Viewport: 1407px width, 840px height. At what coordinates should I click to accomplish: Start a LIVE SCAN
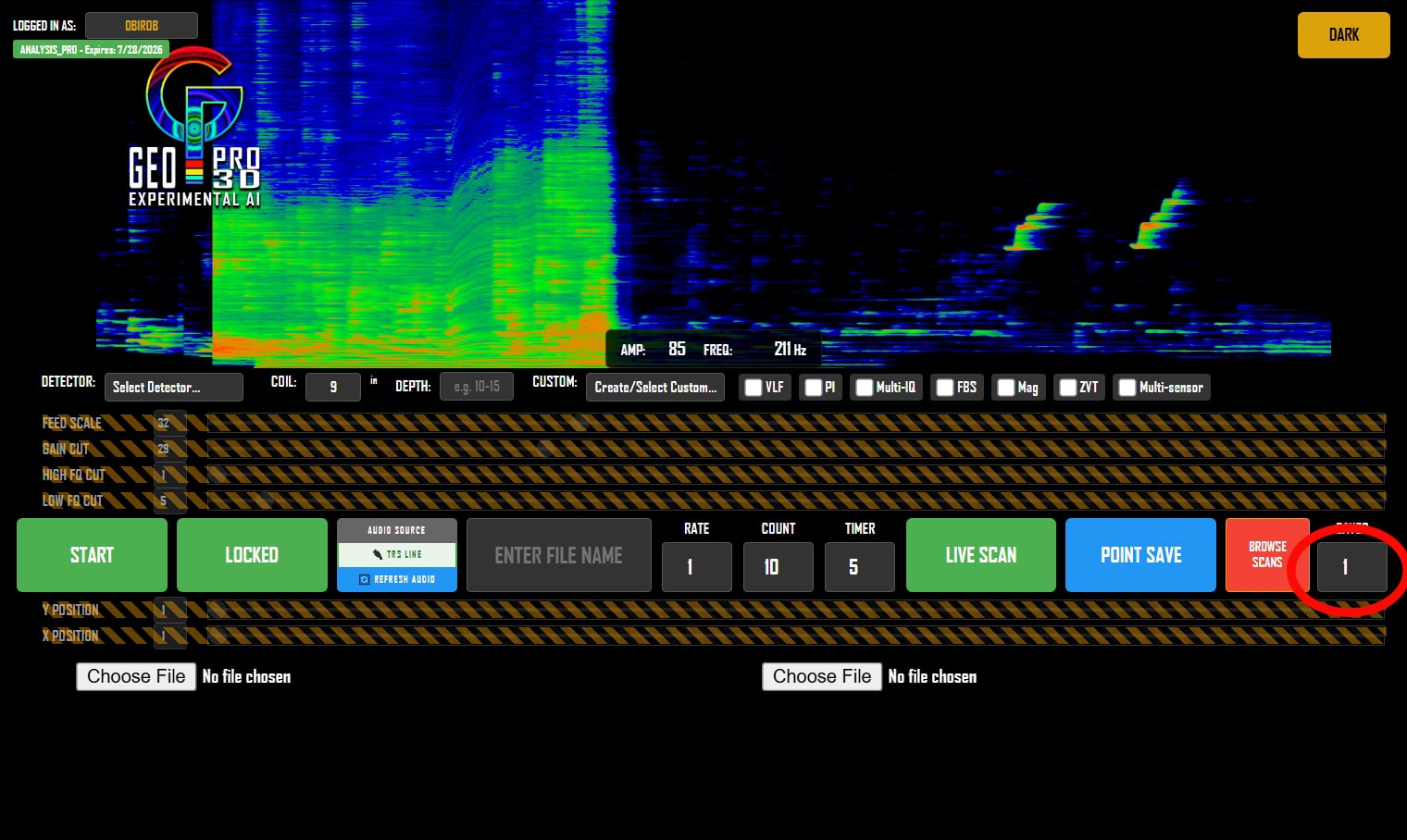click(981, 555)
